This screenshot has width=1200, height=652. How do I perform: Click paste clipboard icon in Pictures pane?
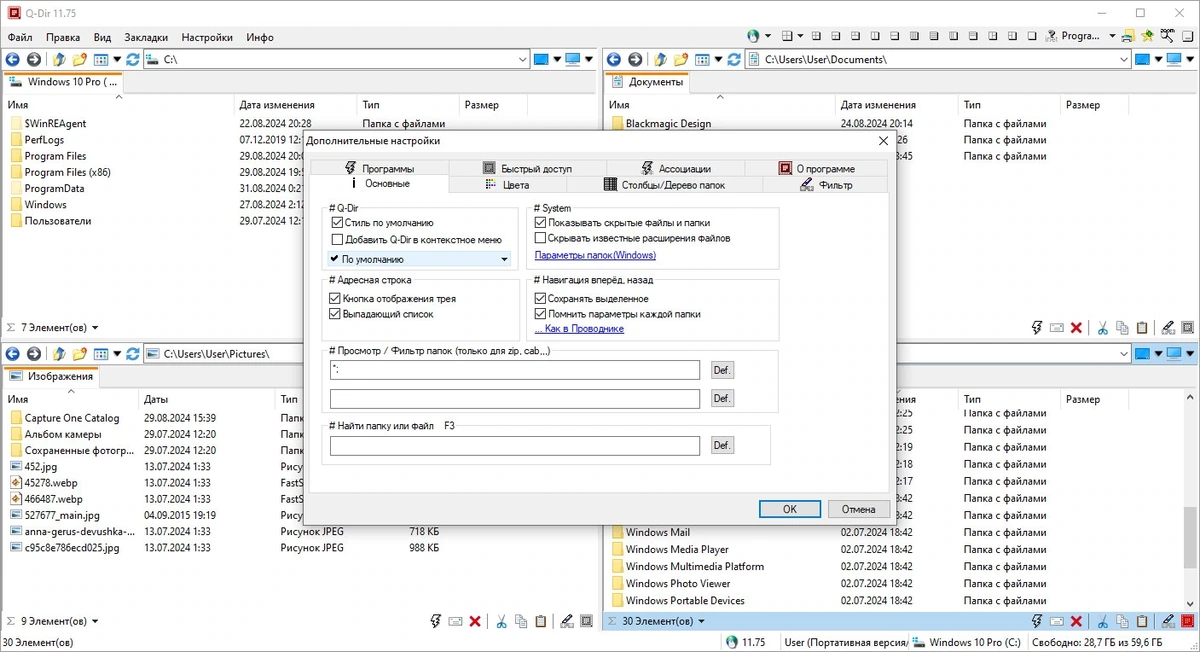(540, 621)
